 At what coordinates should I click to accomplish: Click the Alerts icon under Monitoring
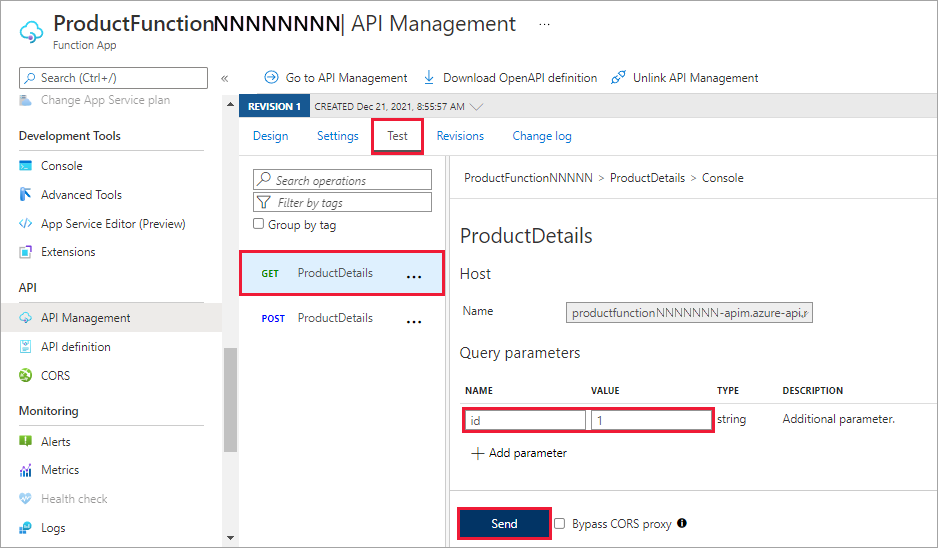point(25,442)
